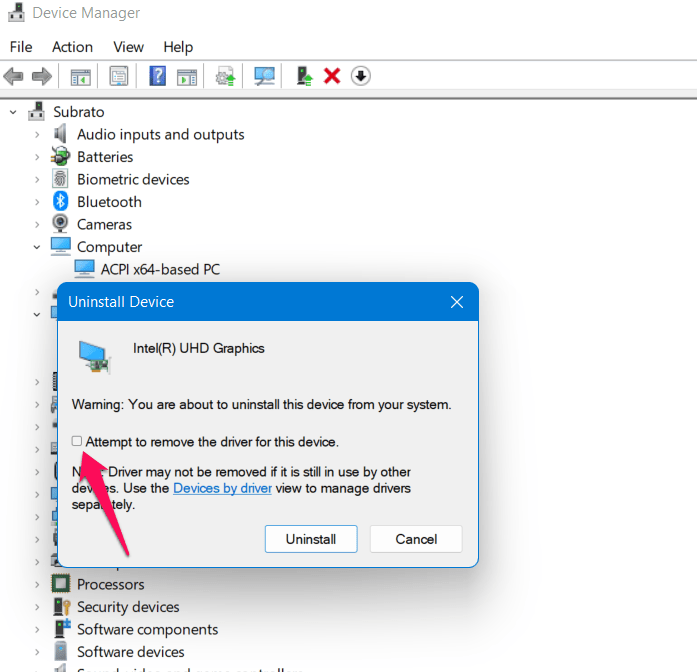Image resolution: width=697 pixels, height=672 pixels.
Task: Click red X Uninstall device icon
Action: pos(332,76)
